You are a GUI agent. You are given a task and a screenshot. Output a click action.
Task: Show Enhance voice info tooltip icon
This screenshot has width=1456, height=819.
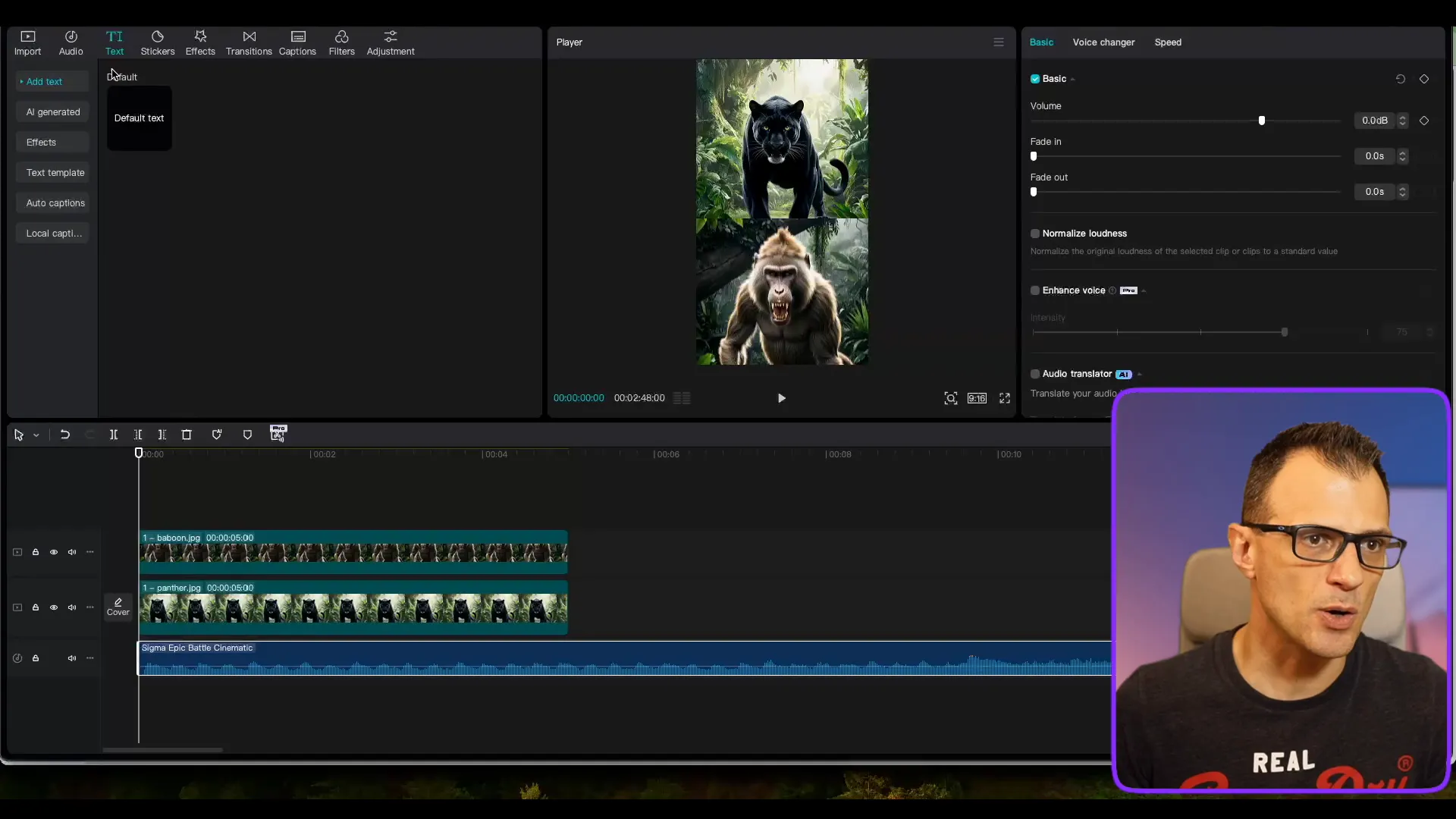click(x=1112, y=290)
